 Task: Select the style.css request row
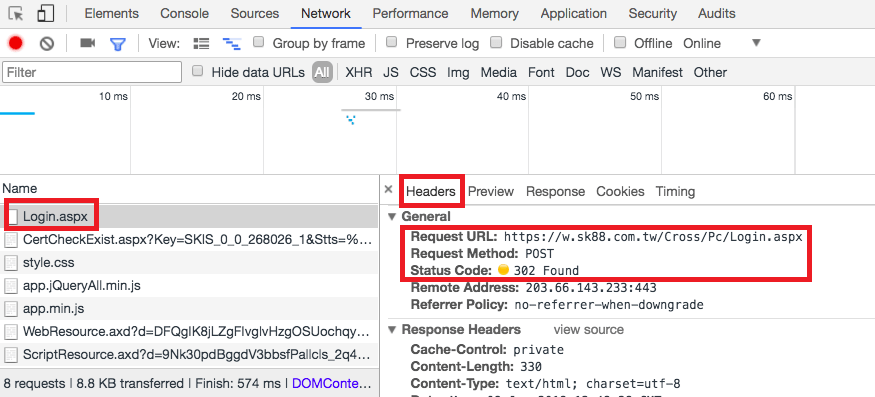tap(189, 262)
